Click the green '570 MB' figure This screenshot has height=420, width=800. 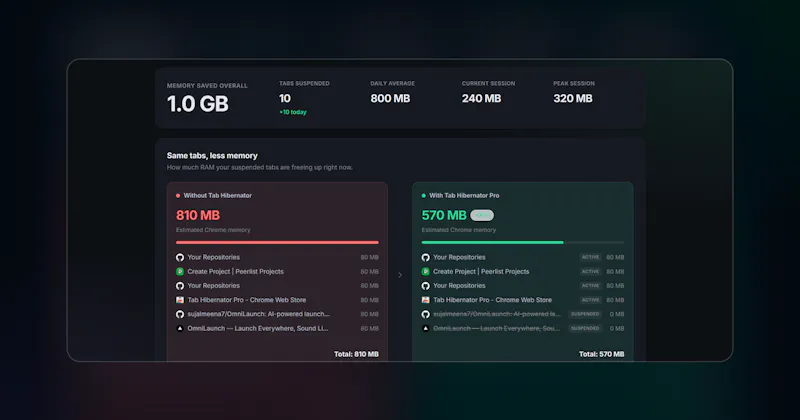pos(444,215)
